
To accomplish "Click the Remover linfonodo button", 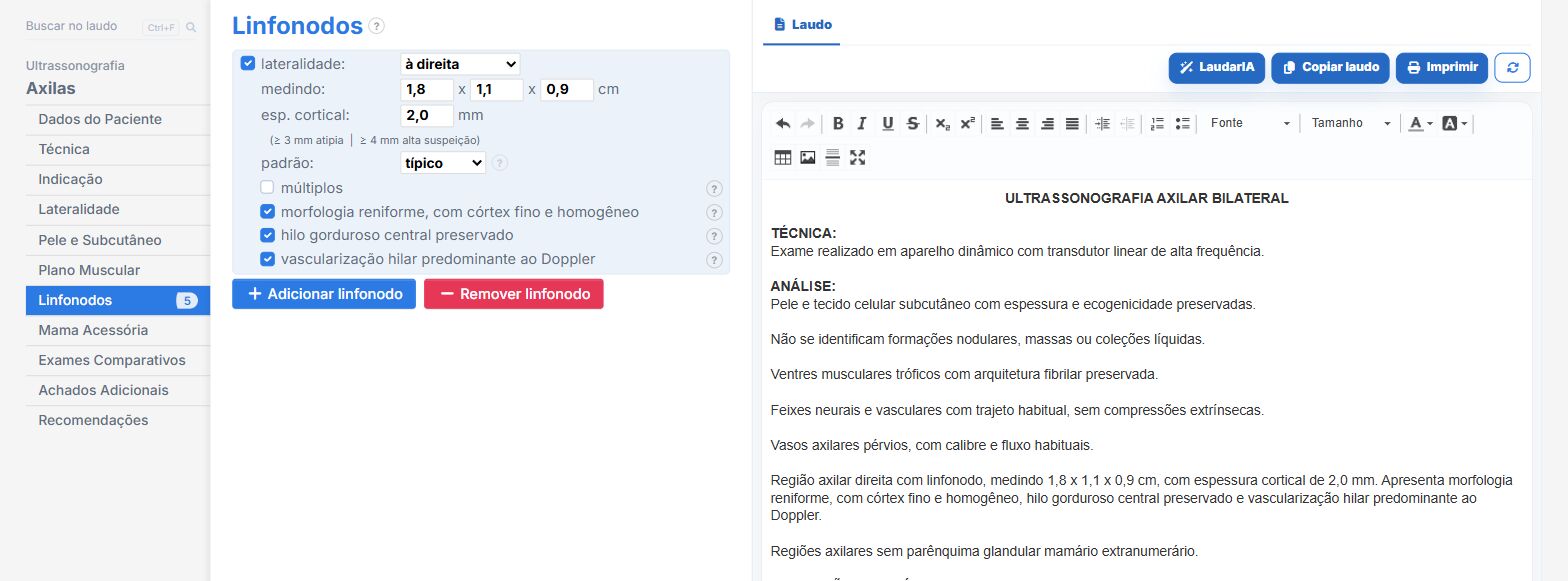I will pyautogui.click(x=514, y=294).
